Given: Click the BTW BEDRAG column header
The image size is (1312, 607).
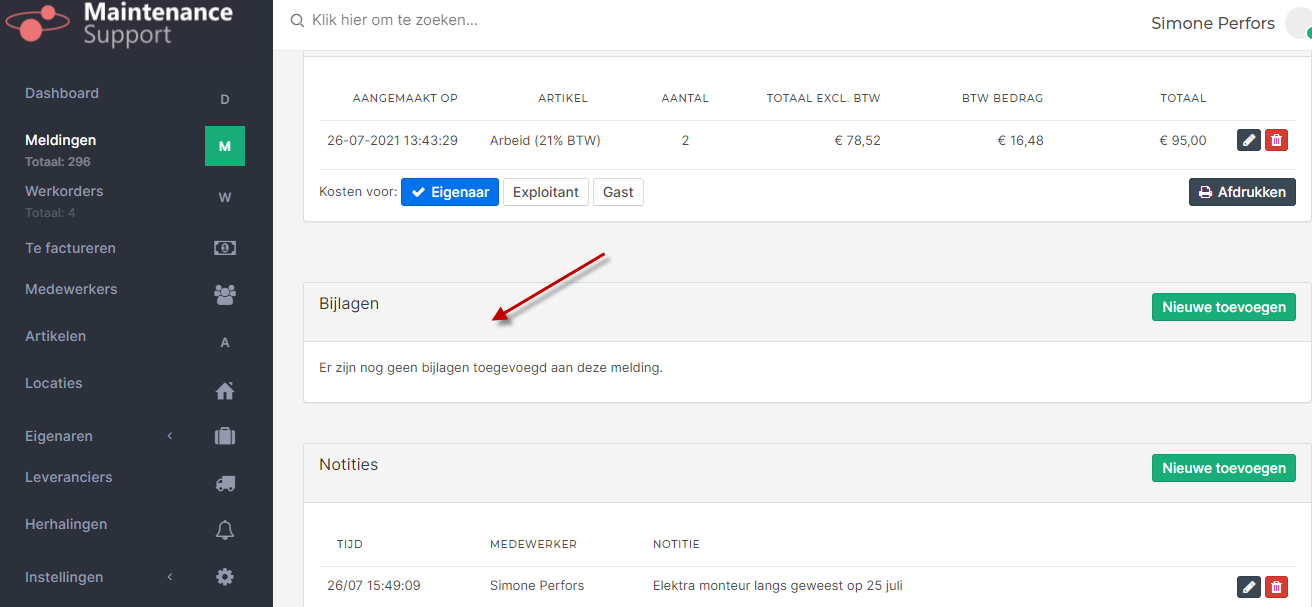Looking at the screenshot, I should pos(1003,98).
